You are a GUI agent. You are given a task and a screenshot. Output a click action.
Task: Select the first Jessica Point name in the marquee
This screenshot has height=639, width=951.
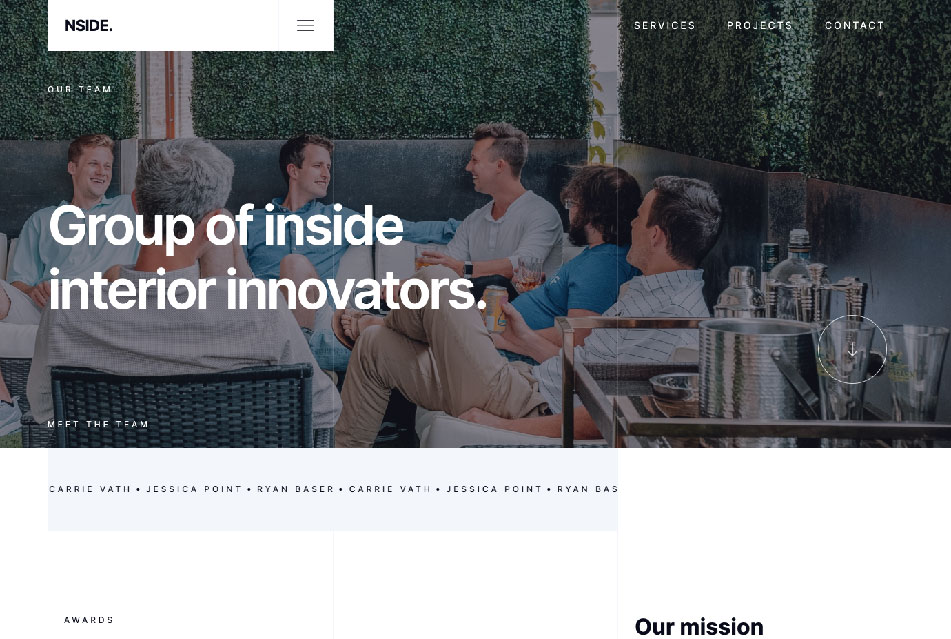click(194, 489)
